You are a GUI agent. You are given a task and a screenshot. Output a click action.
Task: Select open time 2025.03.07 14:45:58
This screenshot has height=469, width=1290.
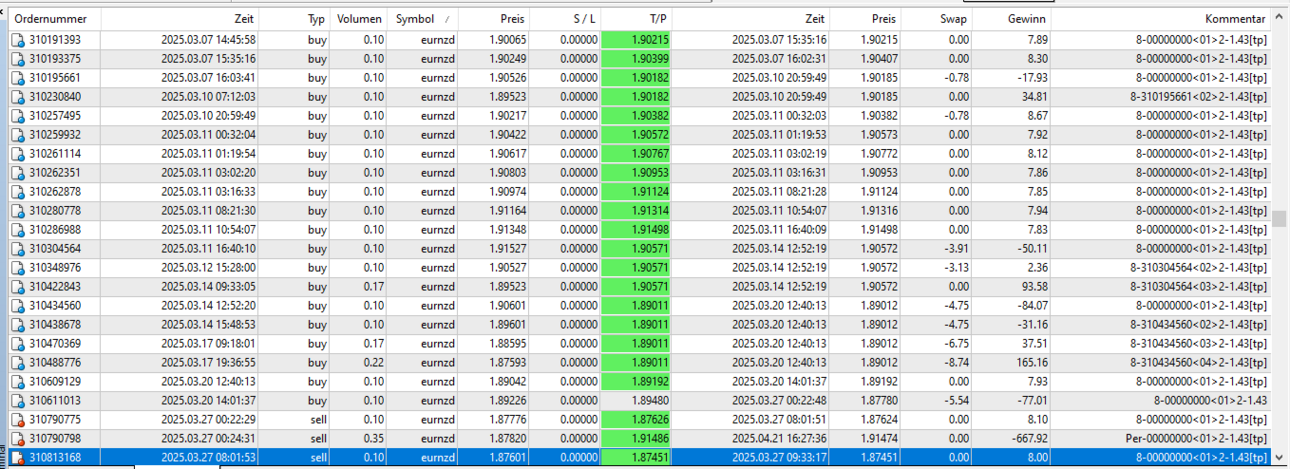point(208,40)
